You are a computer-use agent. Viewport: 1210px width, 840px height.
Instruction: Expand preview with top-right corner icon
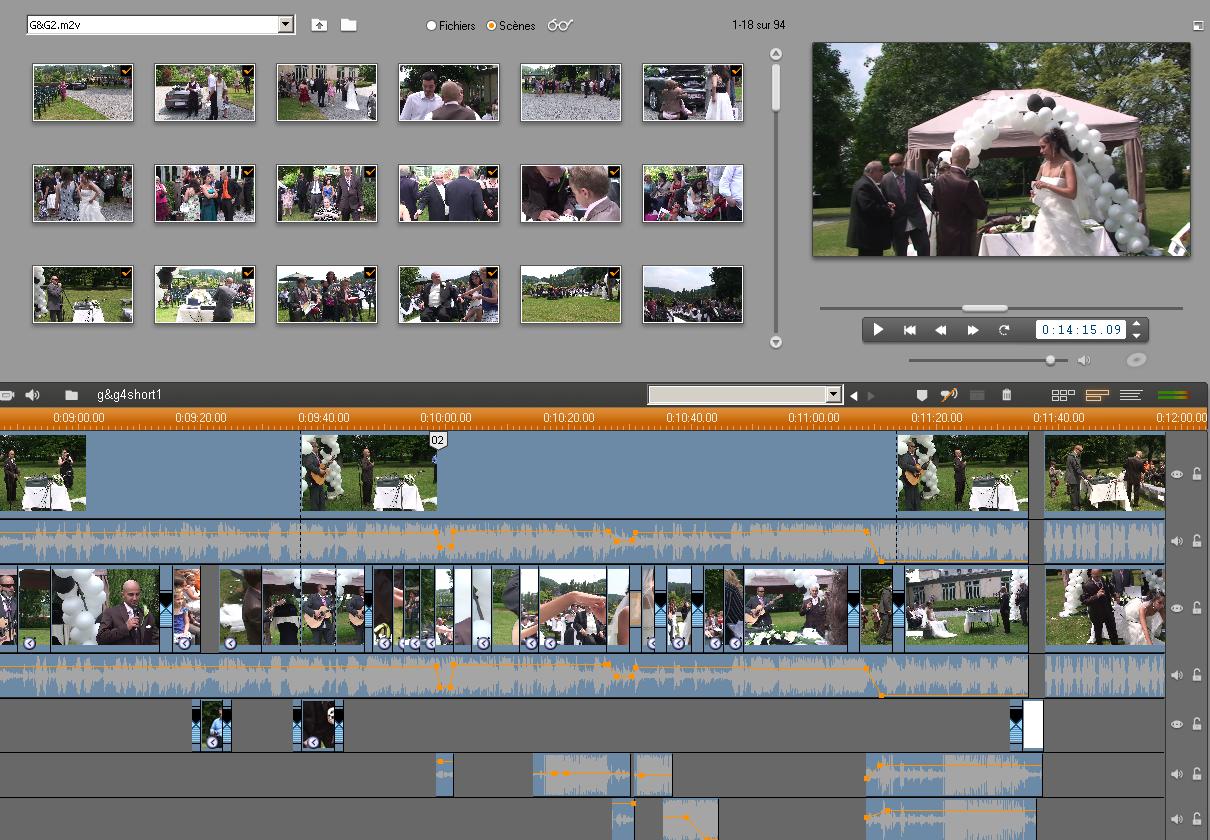pyautogui.click(x=1198, y=26)
